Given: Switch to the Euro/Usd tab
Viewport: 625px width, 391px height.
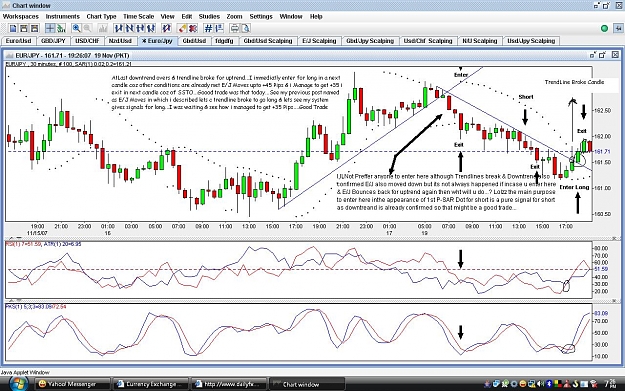Looking at the screenshot, I should 19,41.
